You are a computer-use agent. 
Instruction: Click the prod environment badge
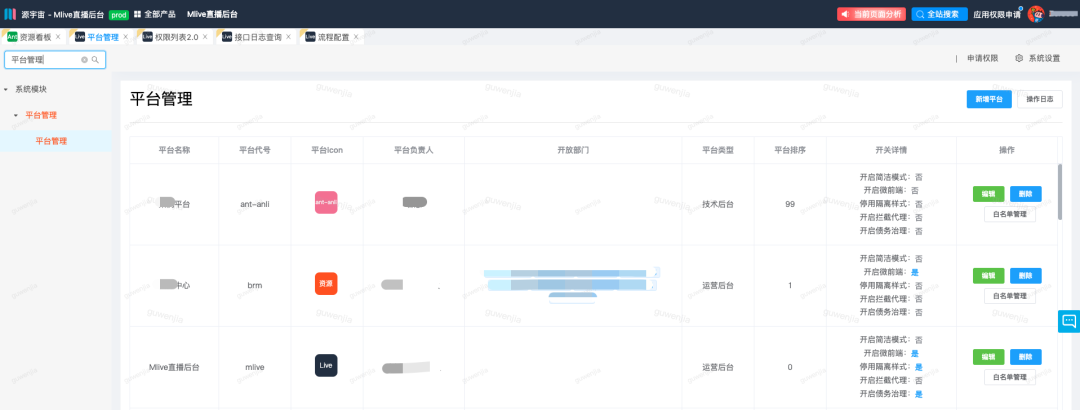pos(118,14)
